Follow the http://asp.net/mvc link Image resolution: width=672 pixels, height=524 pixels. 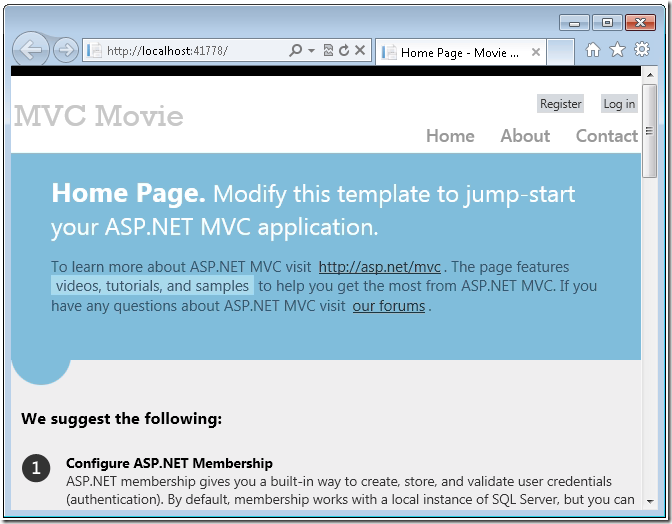coord(379,267)
